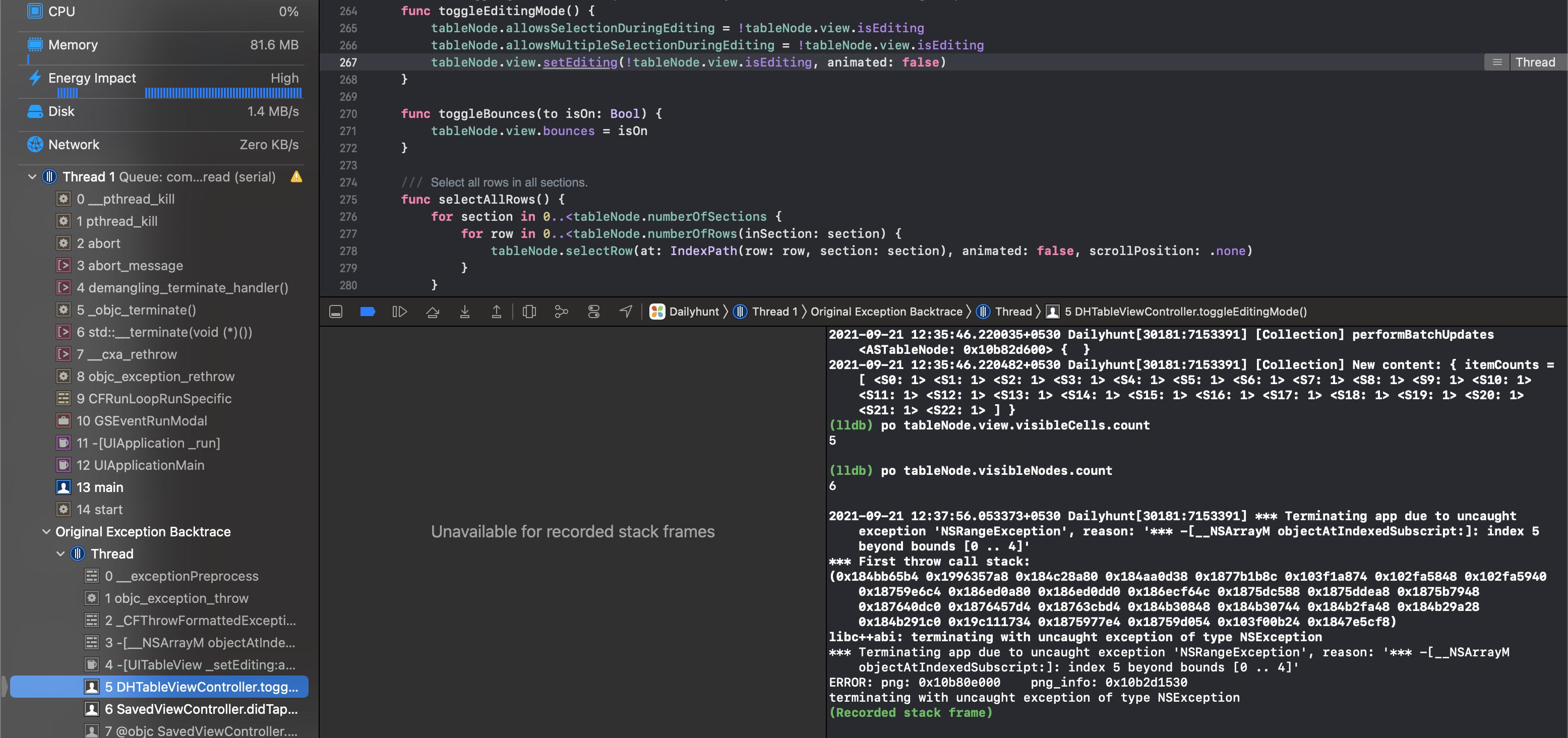Continue program execution in the debugger
Viewport: 1568px width, 738px height.
point(399,312)
